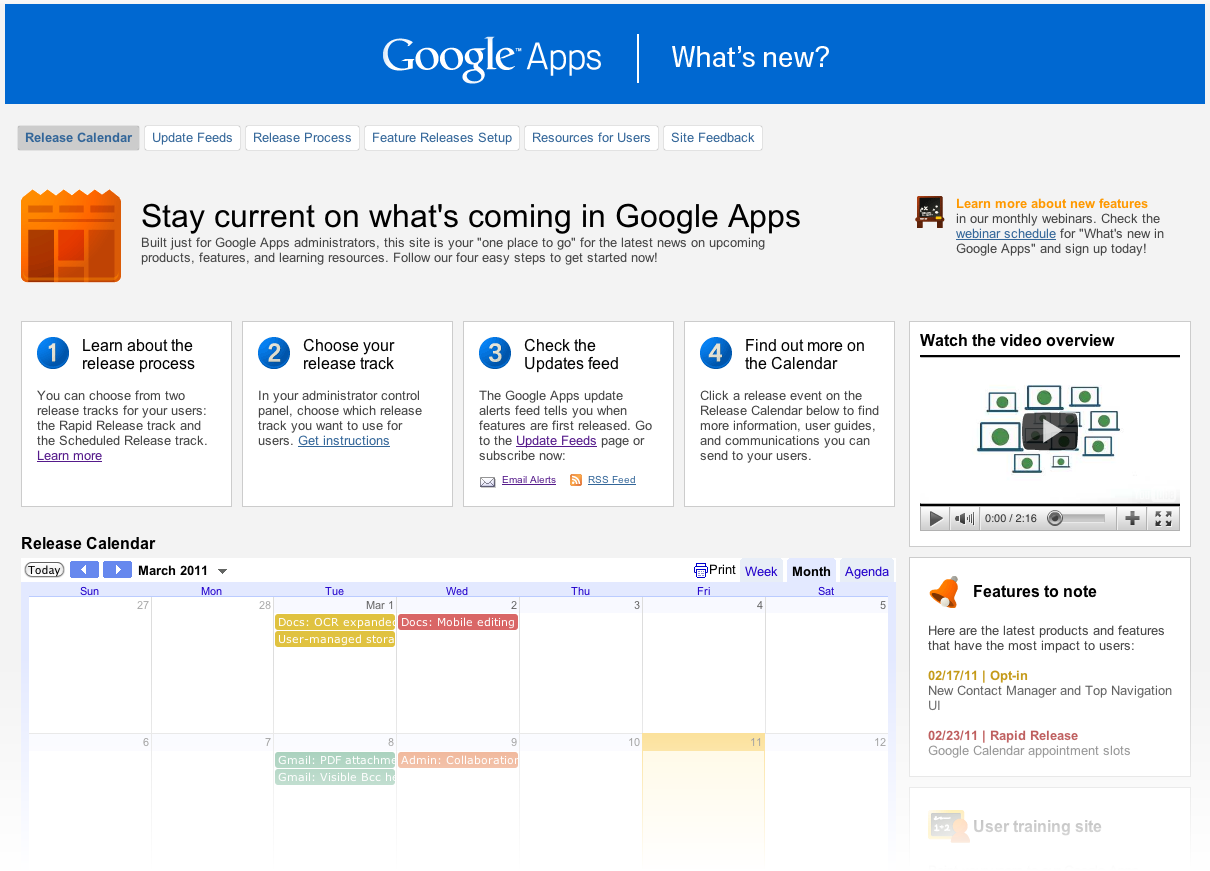Expand the video to fullscreen

click(1163, 518)
